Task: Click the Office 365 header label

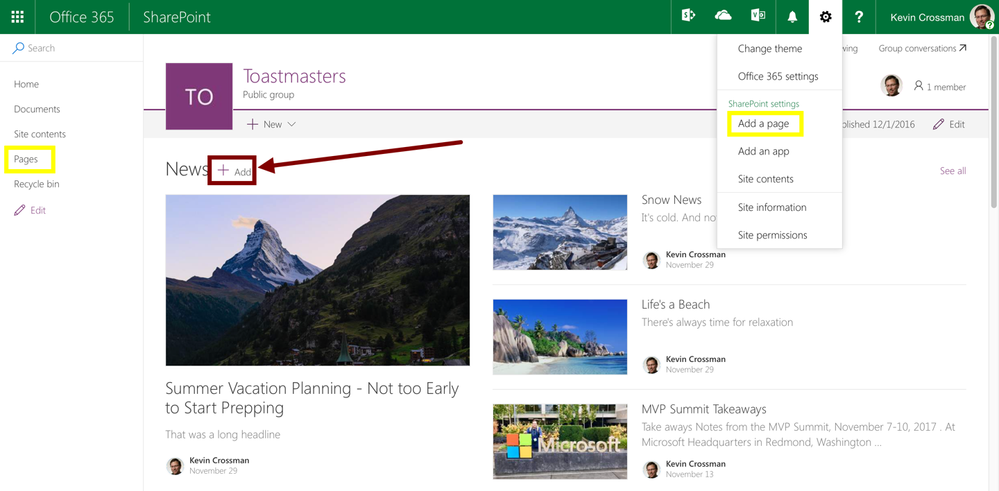Action: point(82,17)
